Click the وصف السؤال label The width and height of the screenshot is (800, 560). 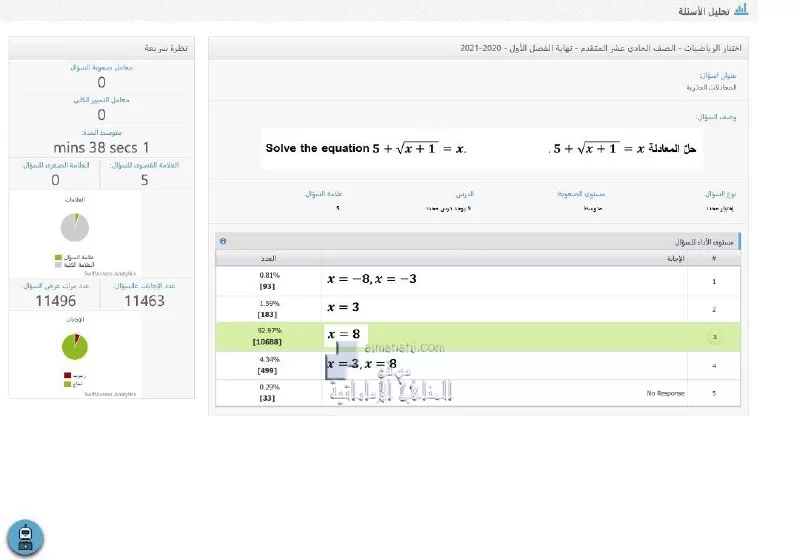click(716, 117)
